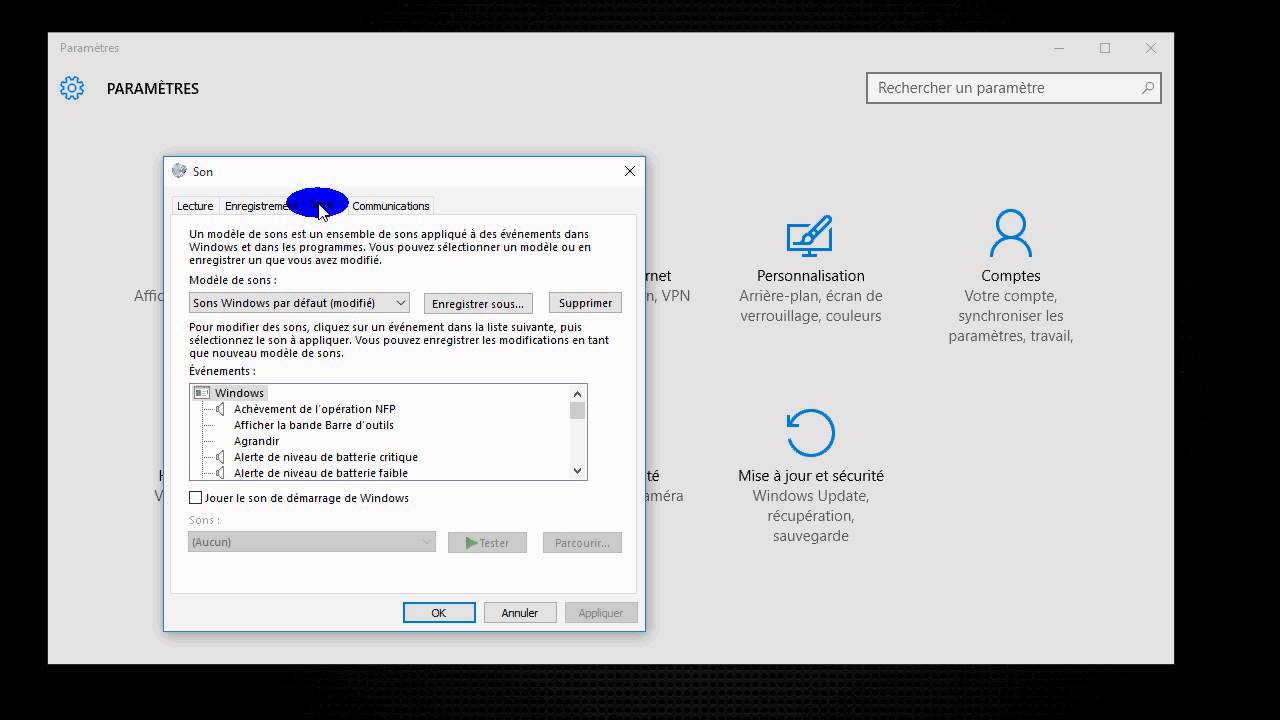Click the Annuler button
1280x720 pixels.
click(x=520, y=613)
